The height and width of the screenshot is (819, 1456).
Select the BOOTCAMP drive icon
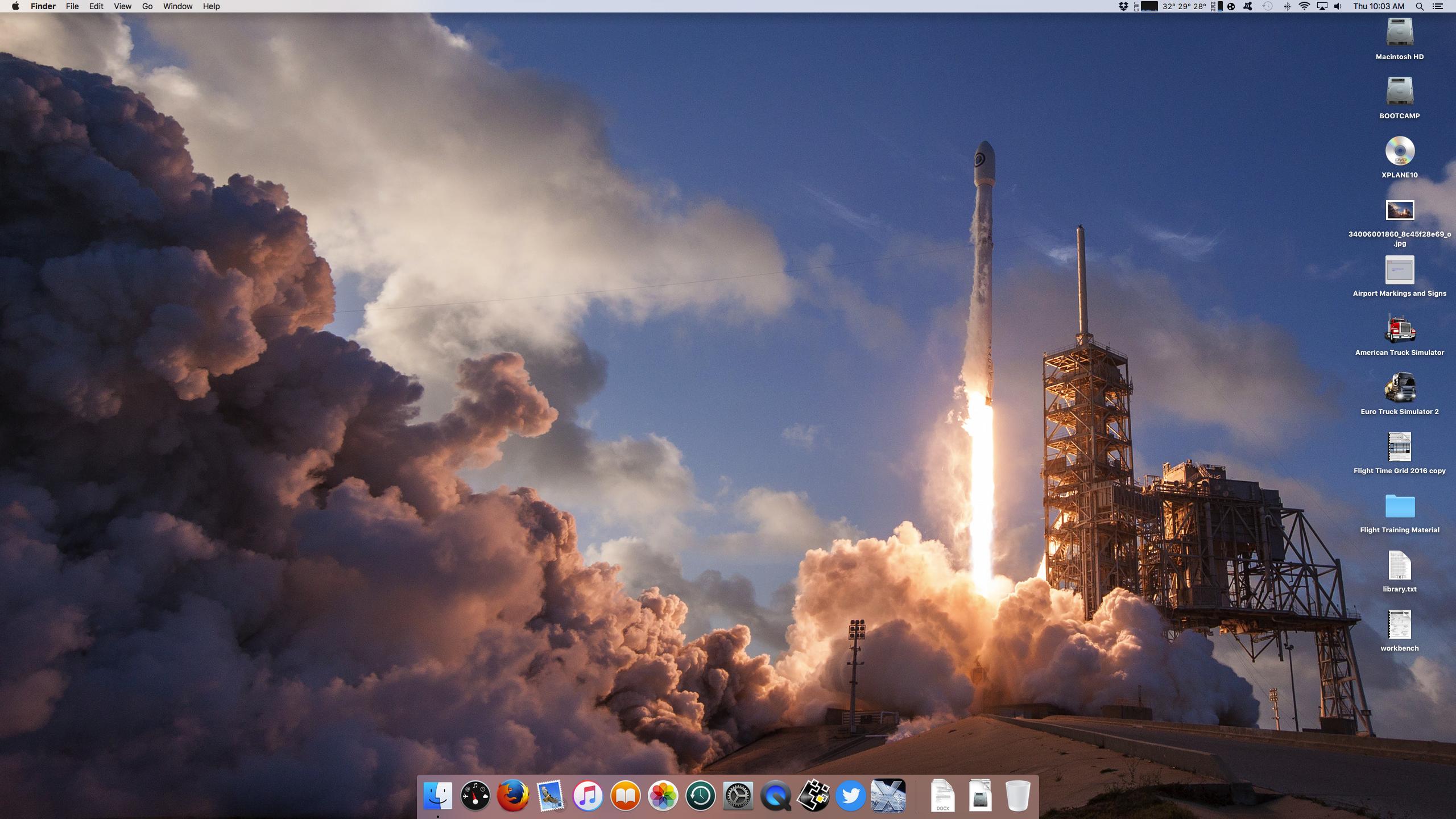coord(1400,91)
